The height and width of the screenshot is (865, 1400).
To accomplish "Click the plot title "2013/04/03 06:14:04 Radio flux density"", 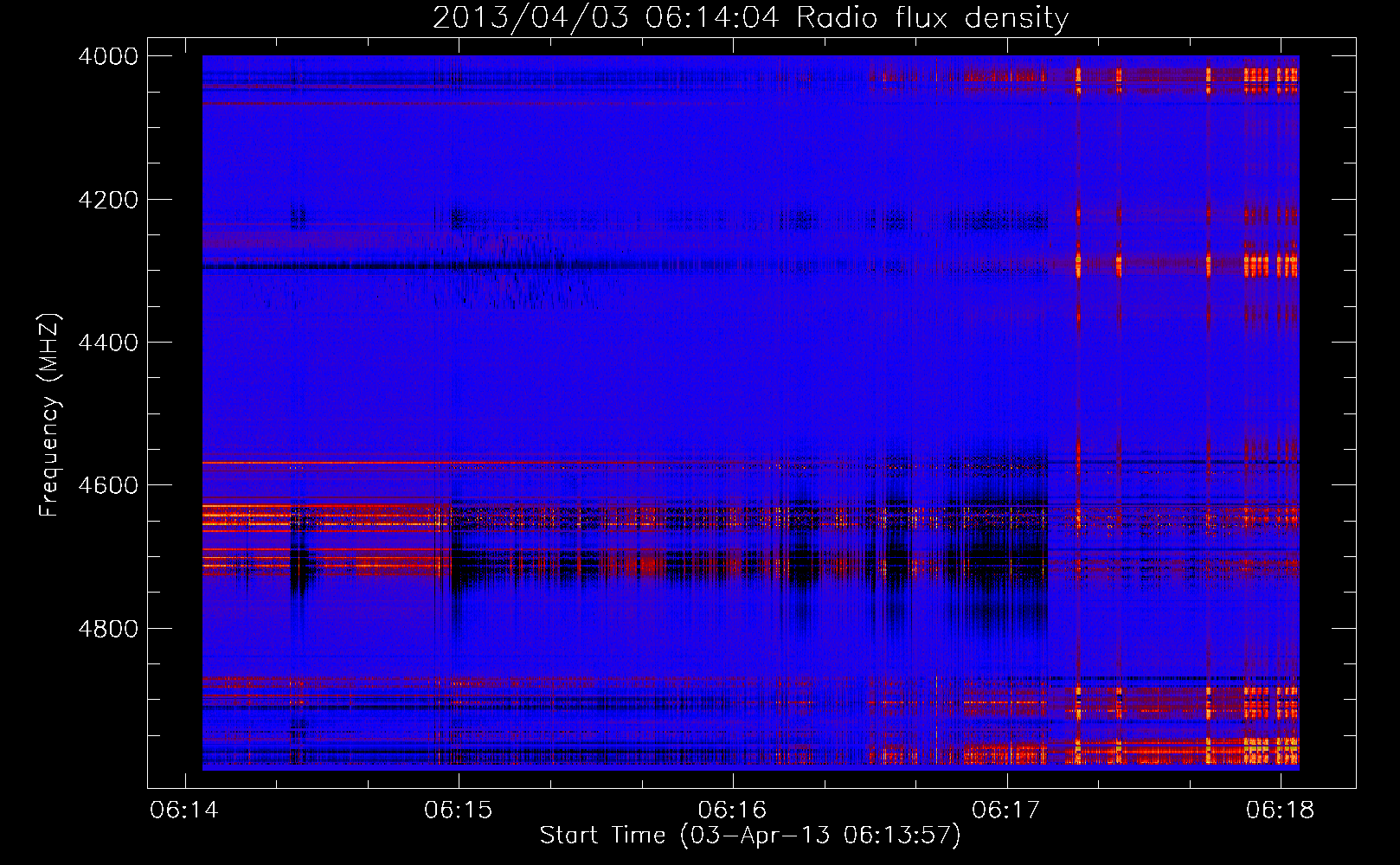I will point(750,17).
